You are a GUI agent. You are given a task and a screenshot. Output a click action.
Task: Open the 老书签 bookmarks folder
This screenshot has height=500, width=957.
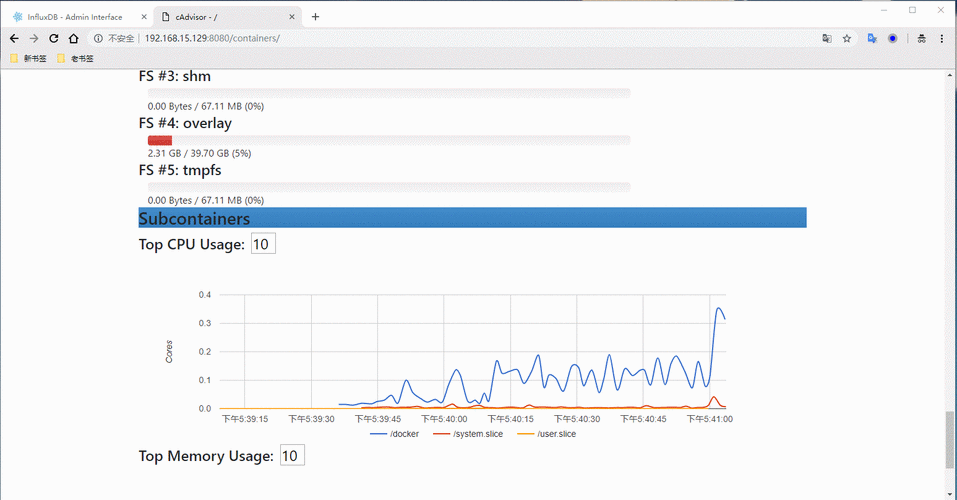(x=75, y=59)
